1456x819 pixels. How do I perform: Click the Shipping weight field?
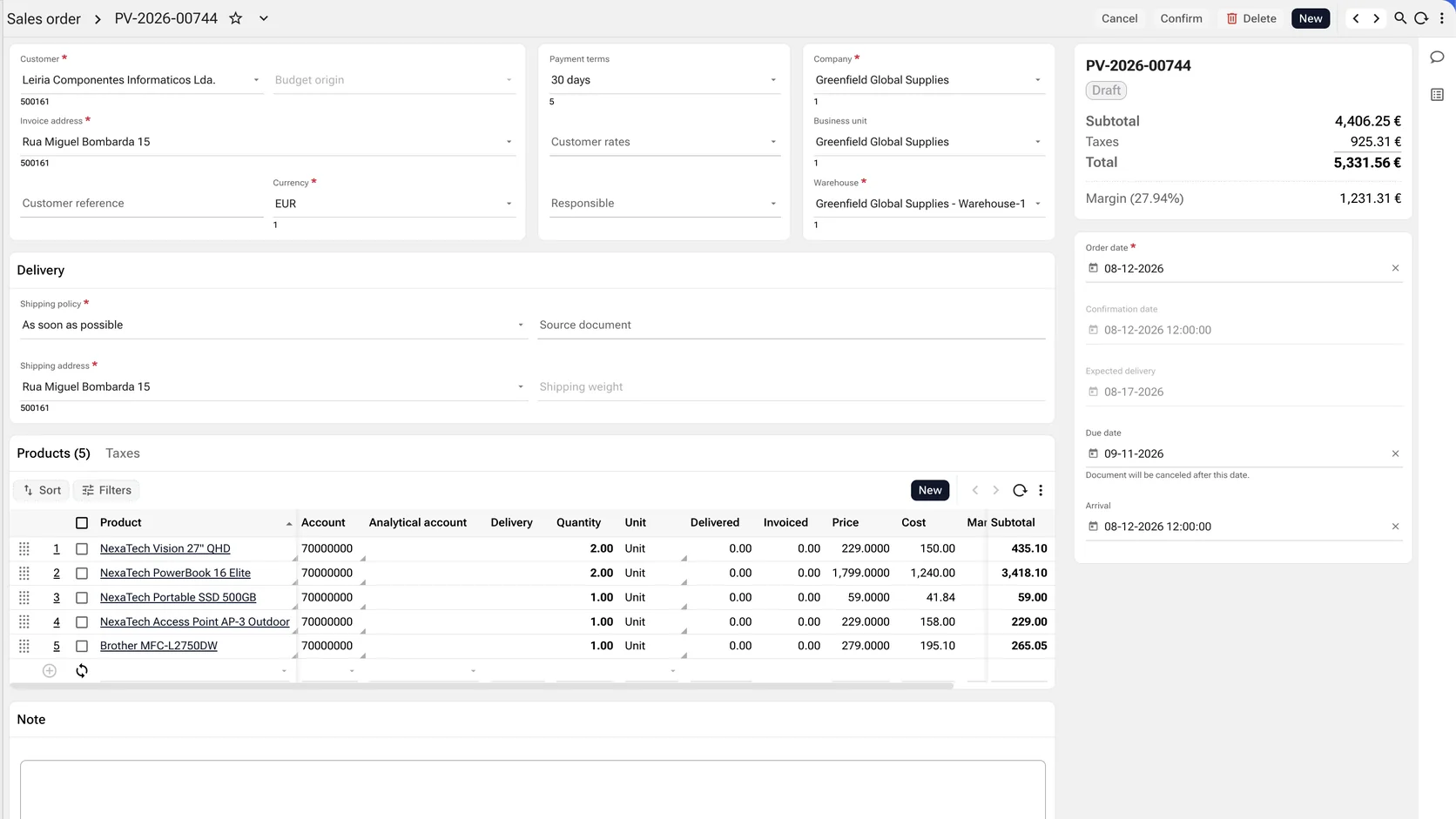(x=791, y=387)
